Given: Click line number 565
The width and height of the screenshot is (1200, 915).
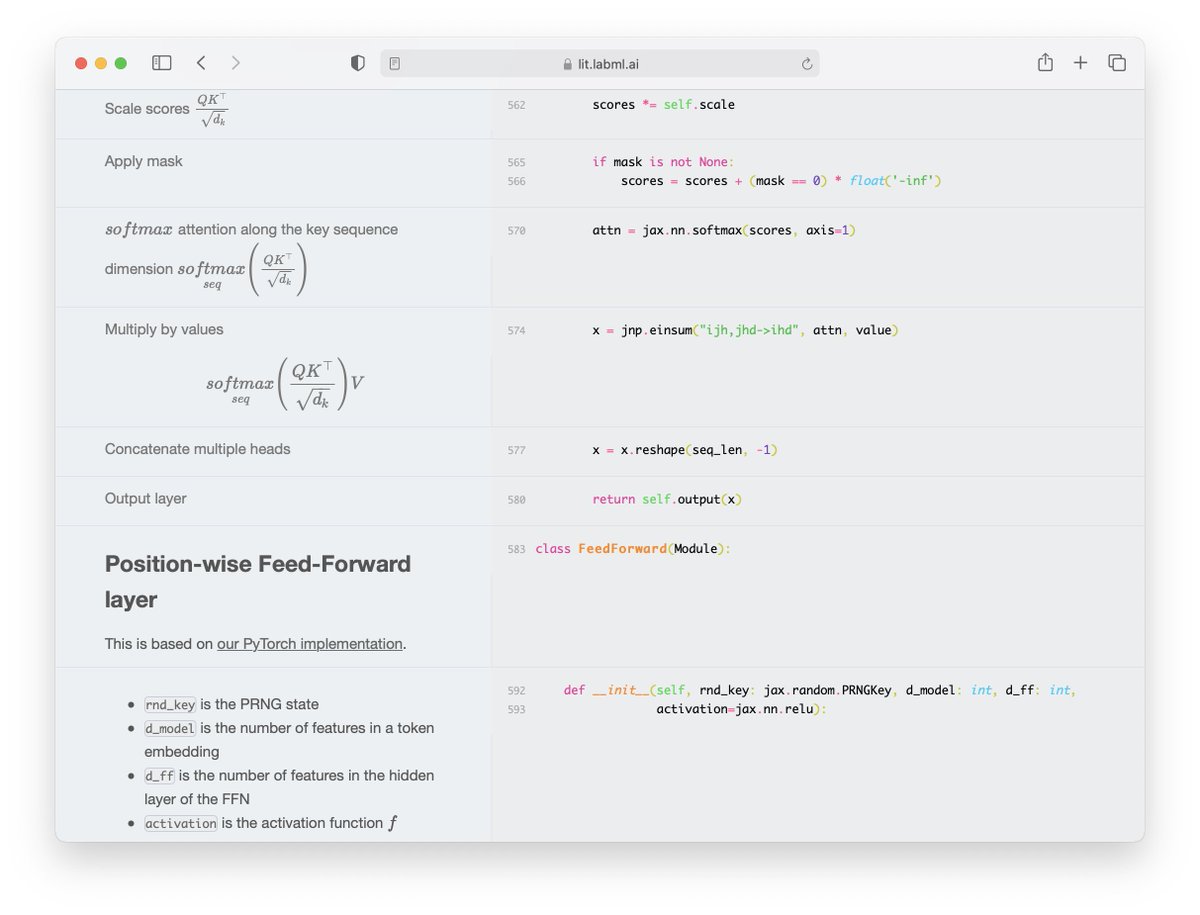Looking at the screenshot, I should pyautogui.click(x=516, y=162).
